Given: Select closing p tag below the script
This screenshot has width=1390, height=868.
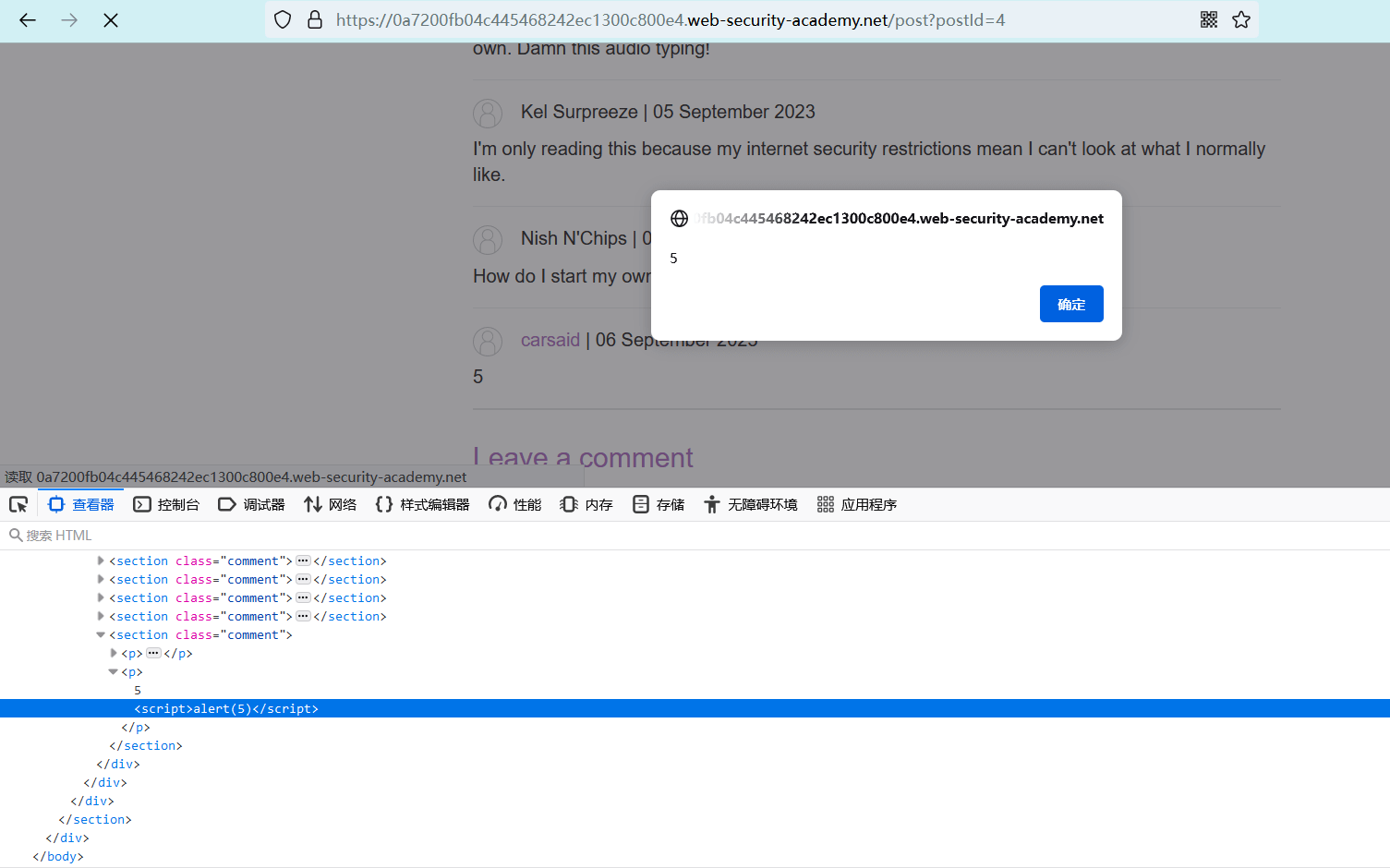Looking at the screenshot, I should click(x=136, y=728).
